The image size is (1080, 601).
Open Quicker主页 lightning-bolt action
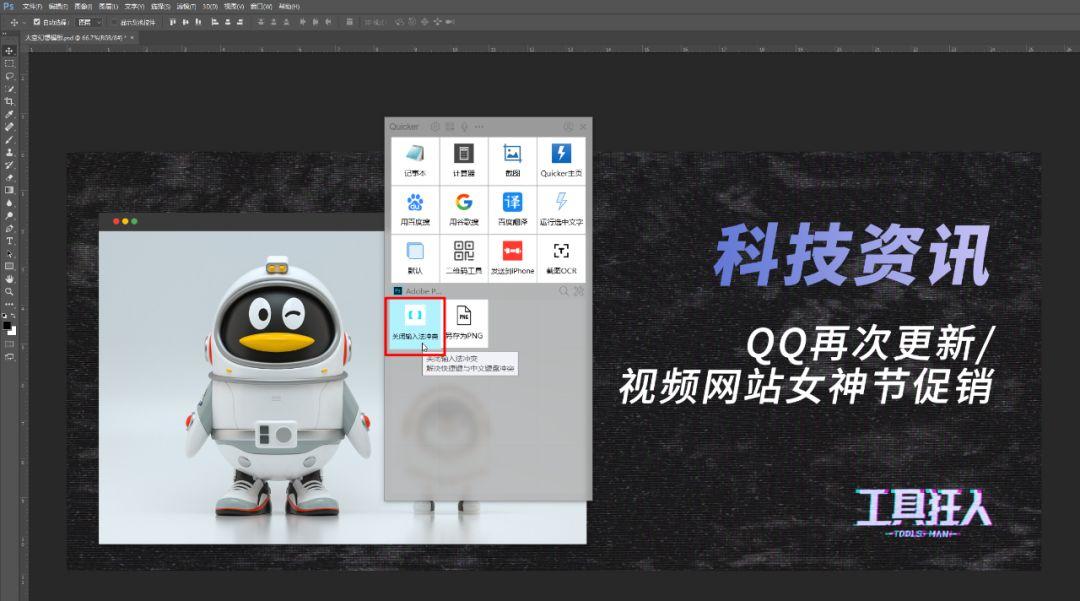(x=561, y=160)
